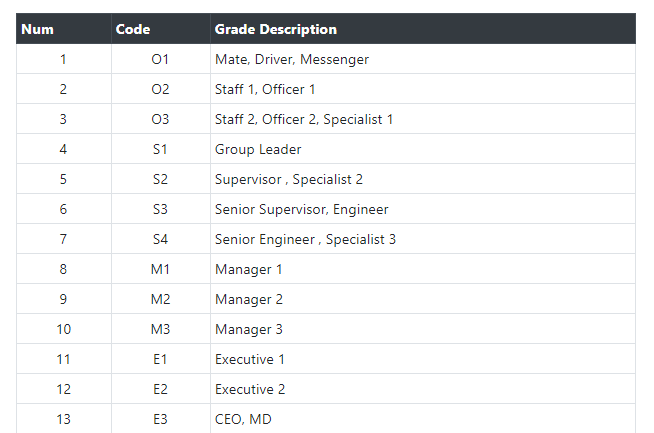Screen dimensions: 654x433
Task: Click the M2 code cell
Action: pos(160,299)
